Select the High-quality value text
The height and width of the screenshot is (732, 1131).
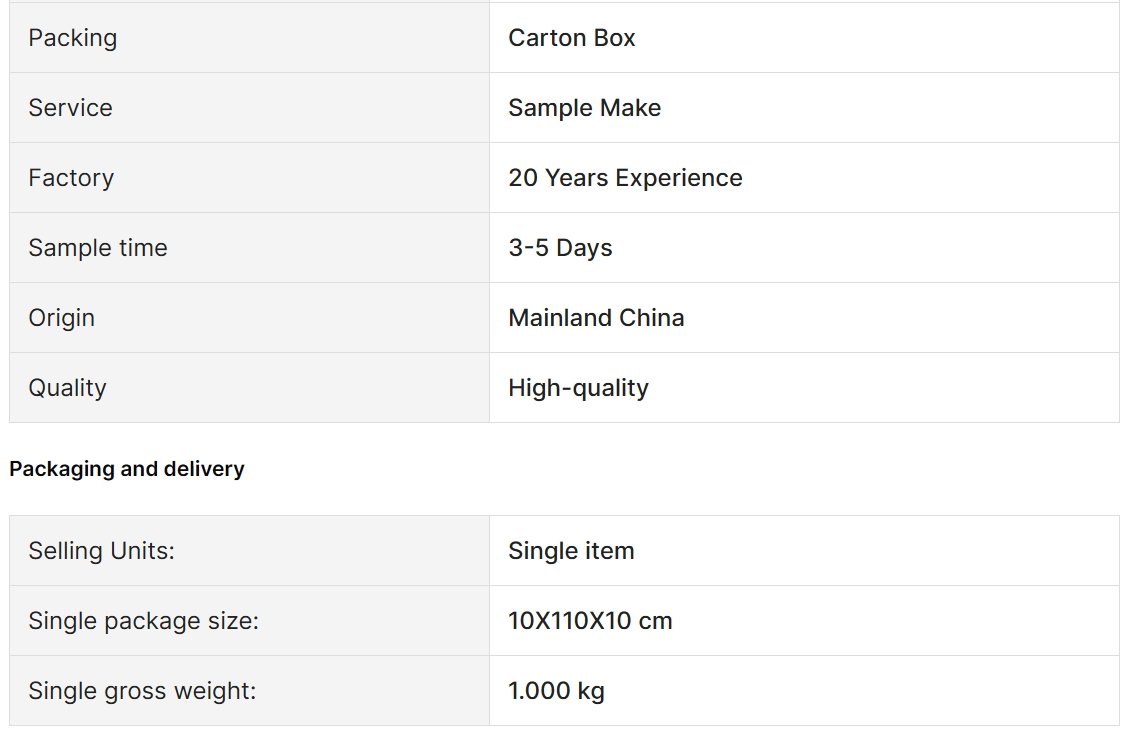(x=578, y=387)
